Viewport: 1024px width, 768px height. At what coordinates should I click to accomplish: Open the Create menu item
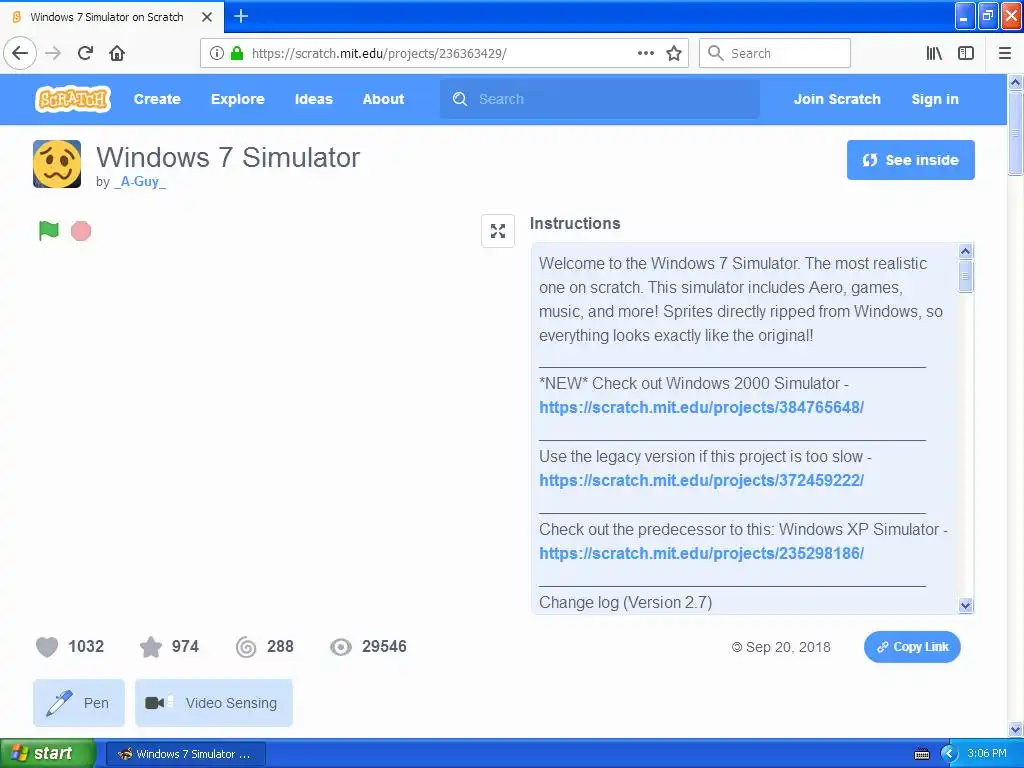(x=157, y=99)
